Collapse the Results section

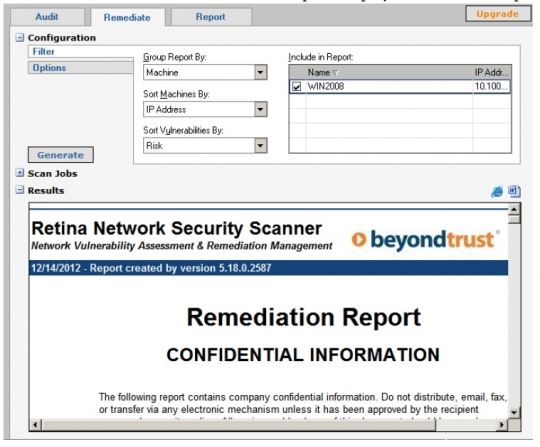click(20, 190)
